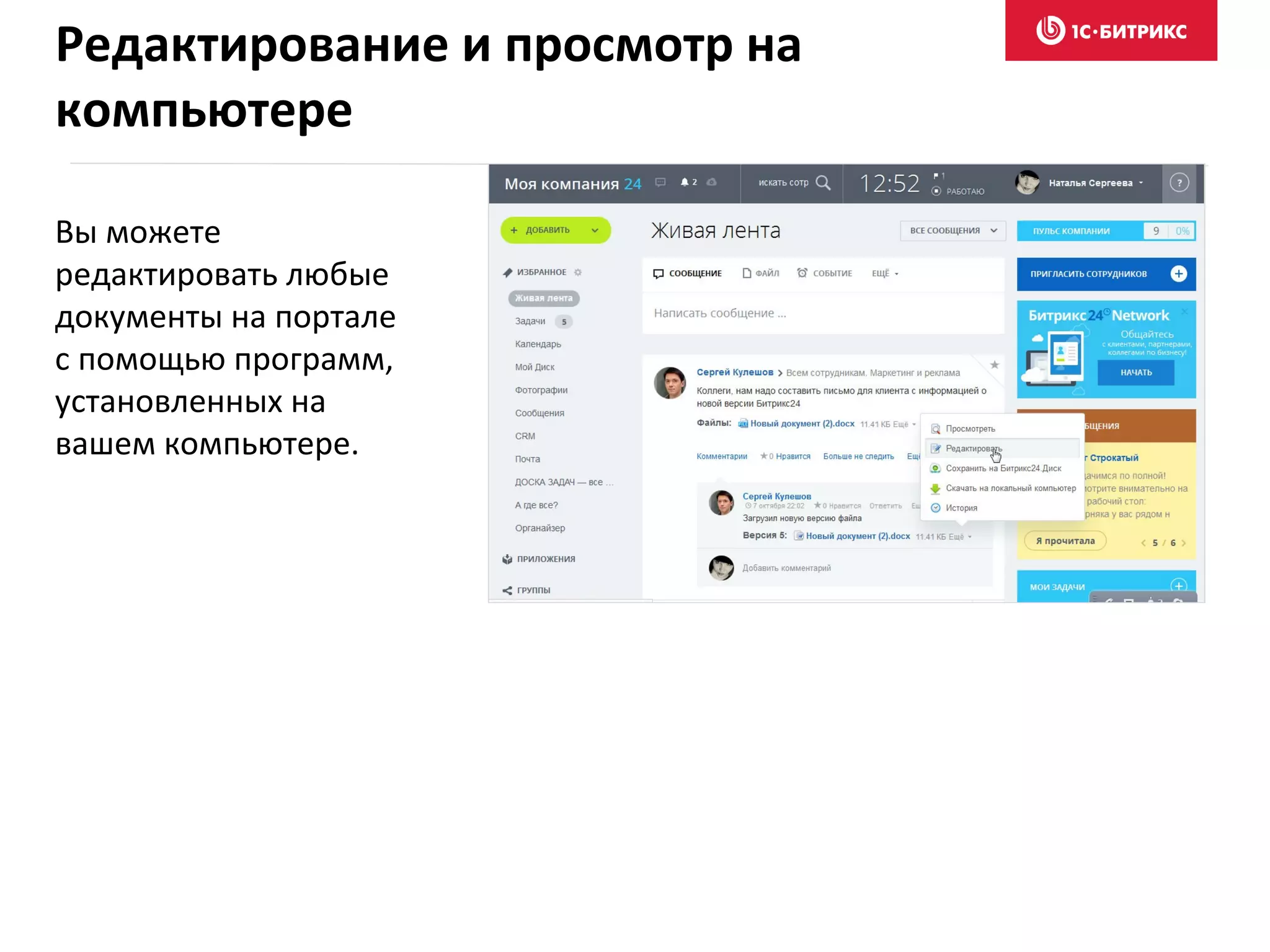Click Ответить on the comment

[885, 506]
